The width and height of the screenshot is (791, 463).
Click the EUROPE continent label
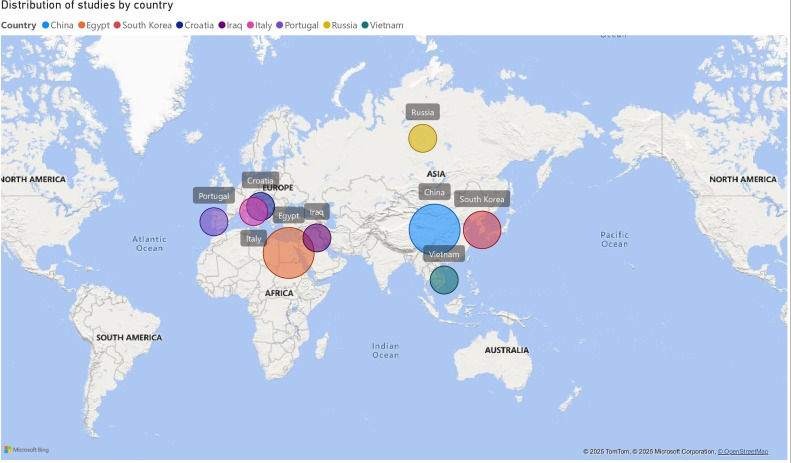(278, 188)
